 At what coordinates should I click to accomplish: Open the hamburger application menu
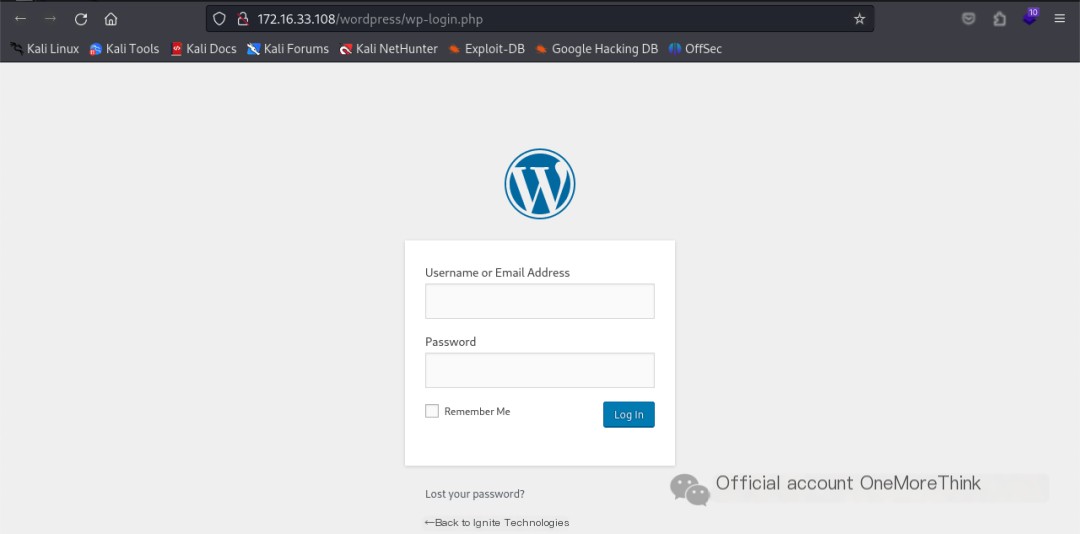pyautogui.click(x=1059, y=19)
